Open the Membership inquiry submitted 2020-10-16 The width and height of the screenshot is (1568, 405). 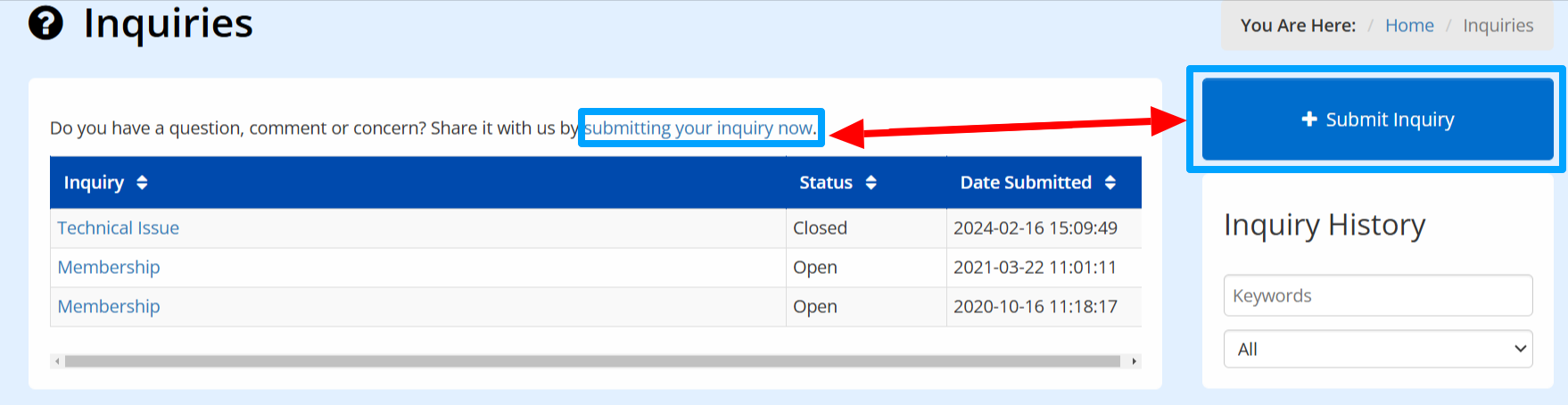[109, 307]
